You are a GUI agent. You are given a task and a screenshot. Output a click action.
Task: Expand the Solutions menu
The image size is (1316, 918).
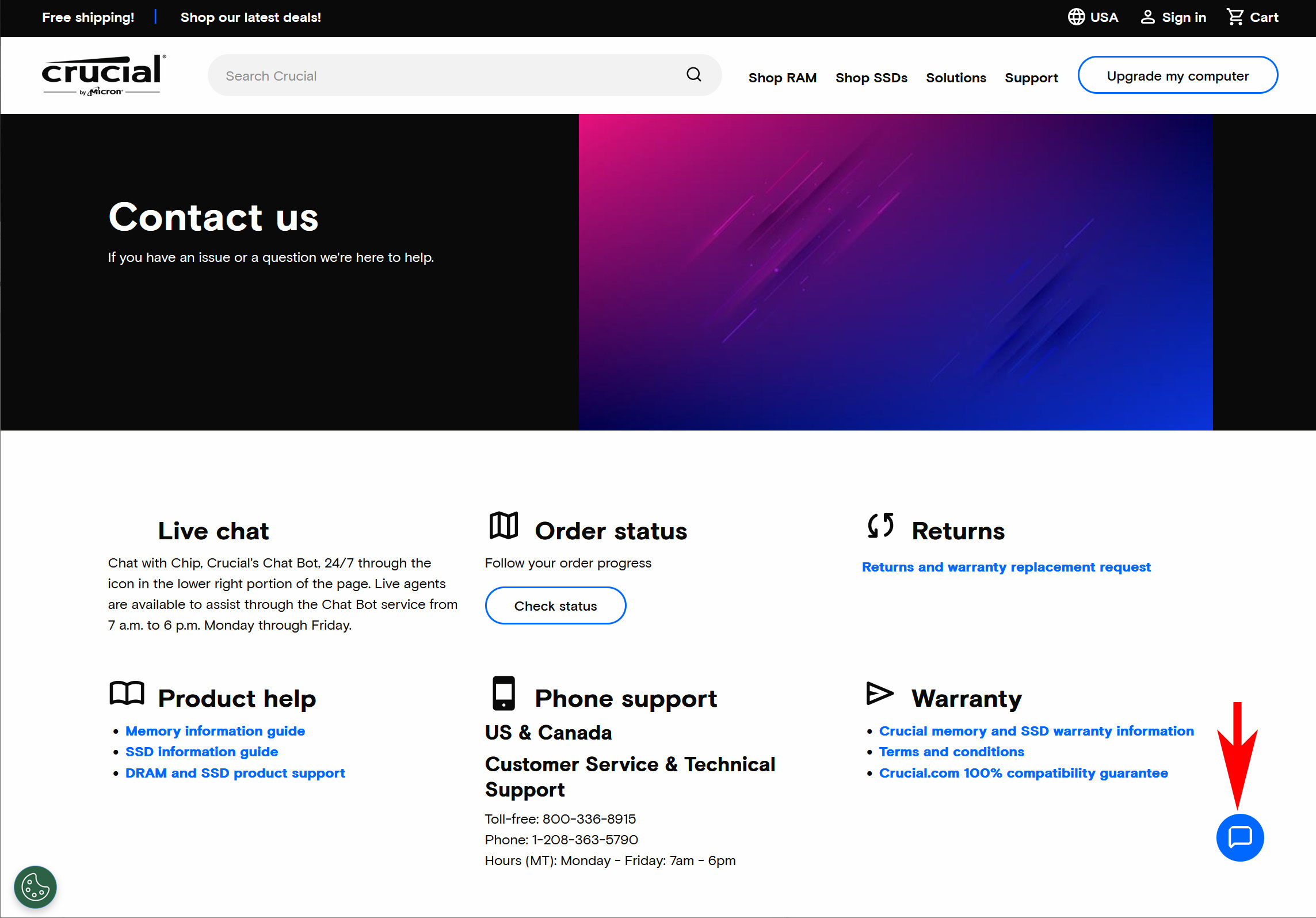(956, 78)
